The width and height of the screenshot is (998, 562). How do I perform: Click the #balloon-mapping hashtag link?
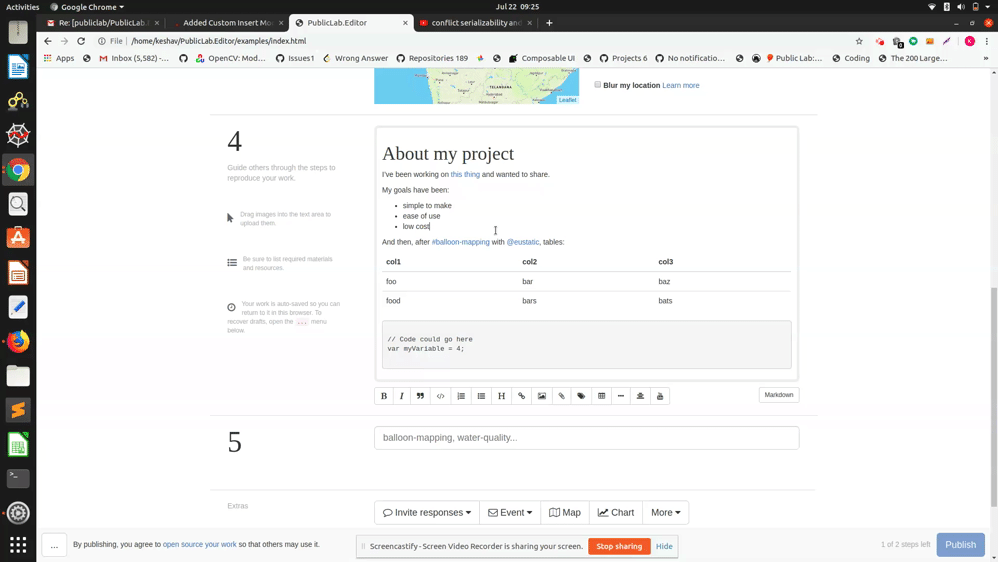pyautogui.click(x=461, y=242)
